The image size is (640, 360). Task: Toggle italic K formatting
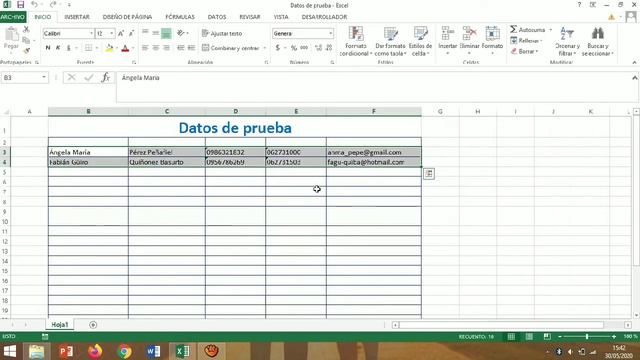click(58, 48)
